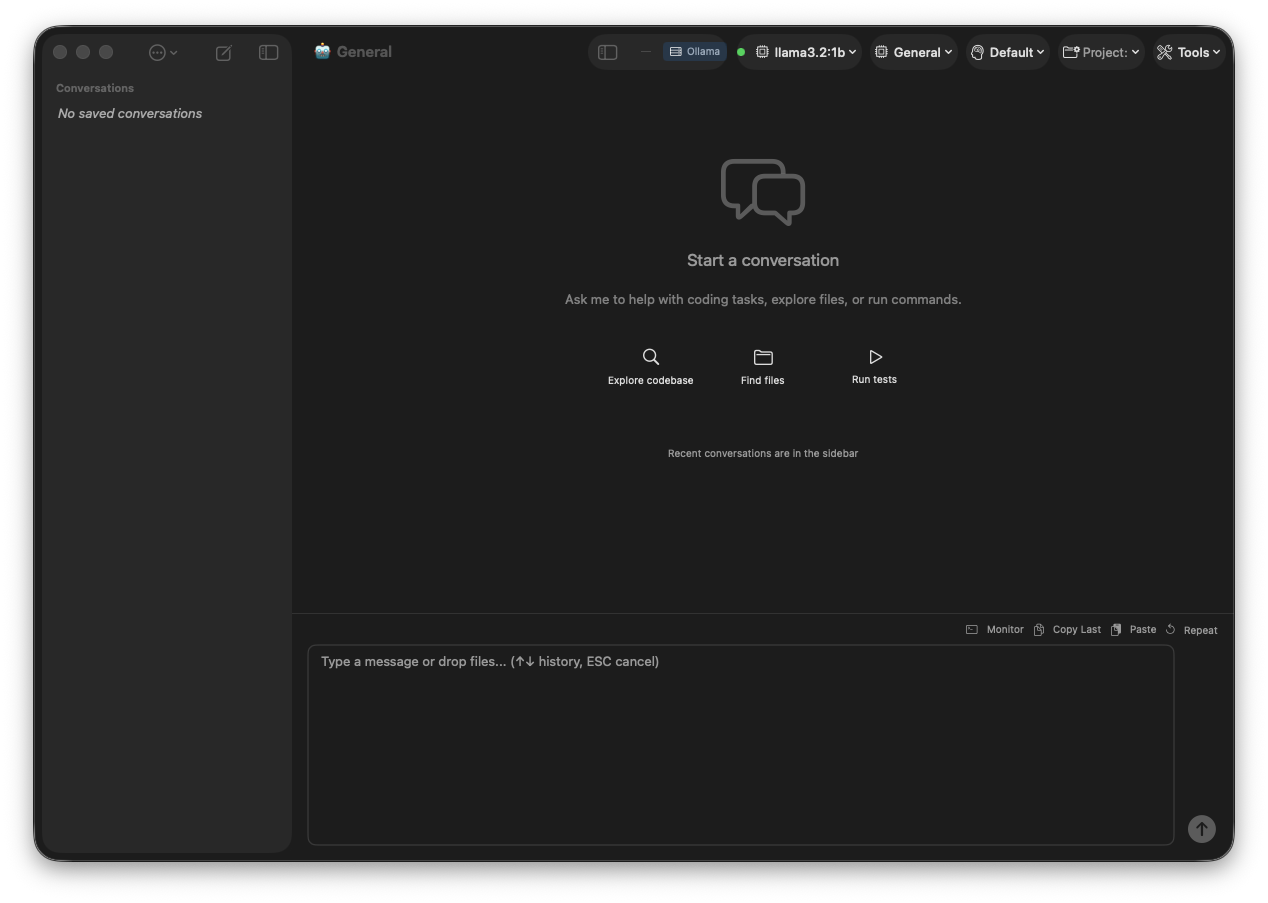Click the Run tests play icon
The width and height of the screenshot is (1268, 903).
874,356
